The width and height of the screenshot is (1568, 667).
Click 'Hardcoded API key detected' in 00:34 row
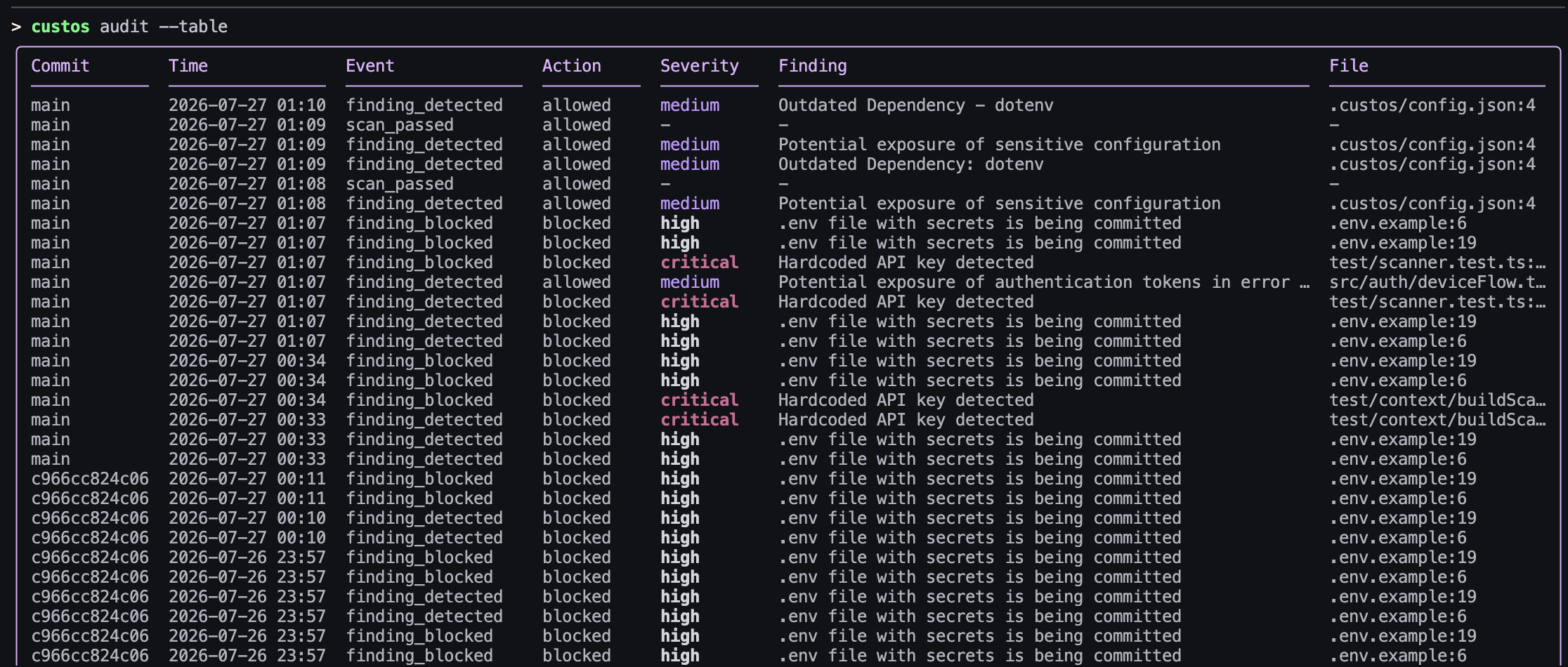point(906,400)
